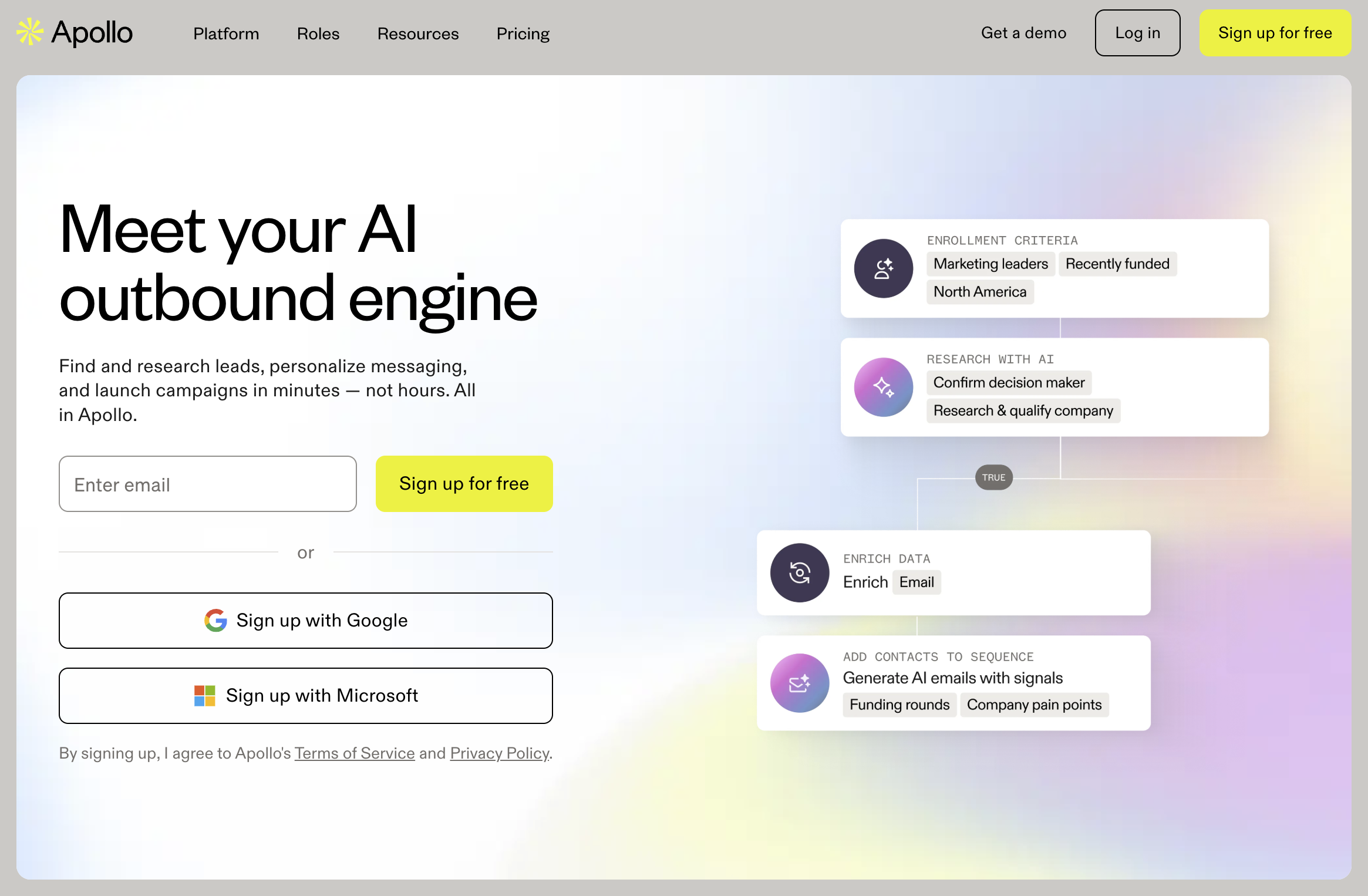Click the Log in button
The height and width of the screenshot is (896, 1368).
[1137, 33]
